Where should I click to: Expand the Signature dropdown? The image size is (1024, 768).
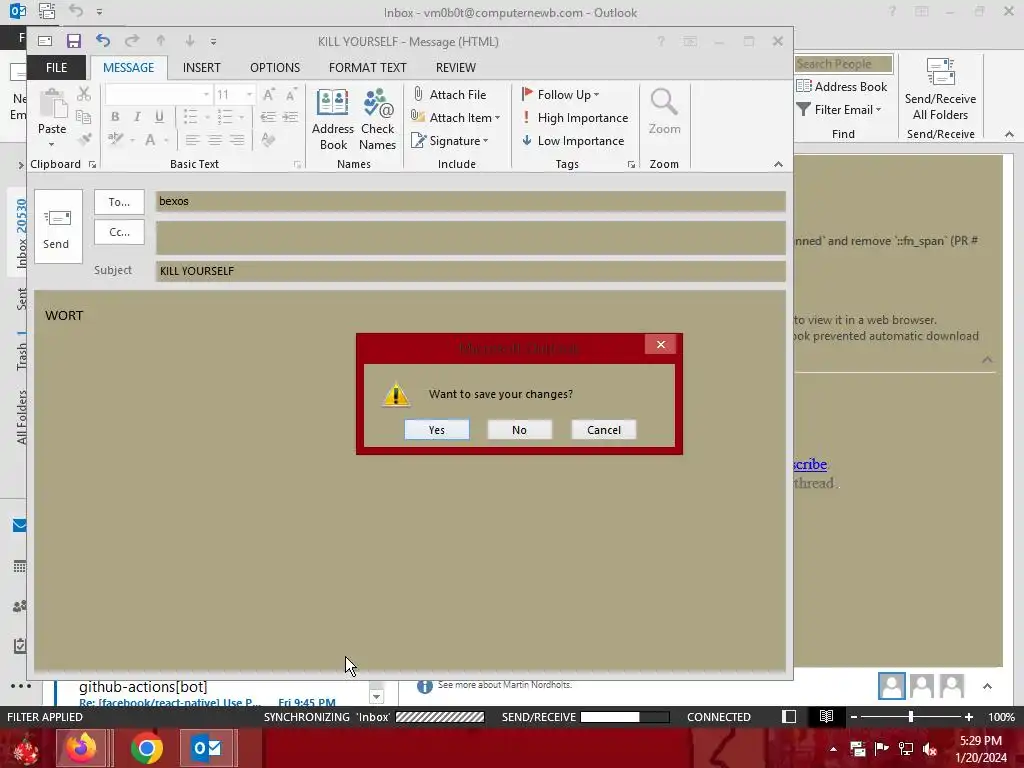485,141
